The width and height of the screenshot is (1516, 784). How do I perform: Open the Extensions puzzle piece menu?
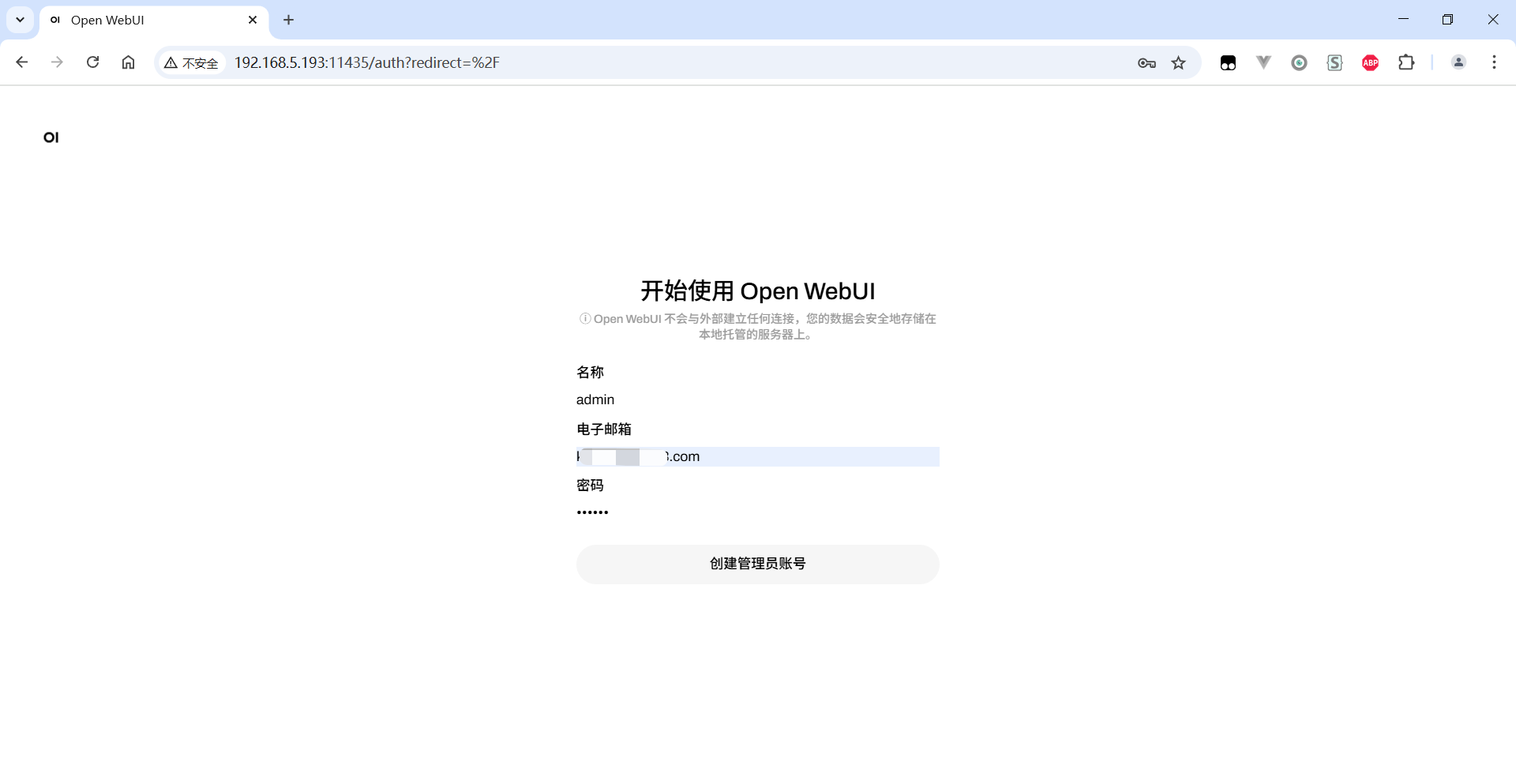click(1406, 62)
